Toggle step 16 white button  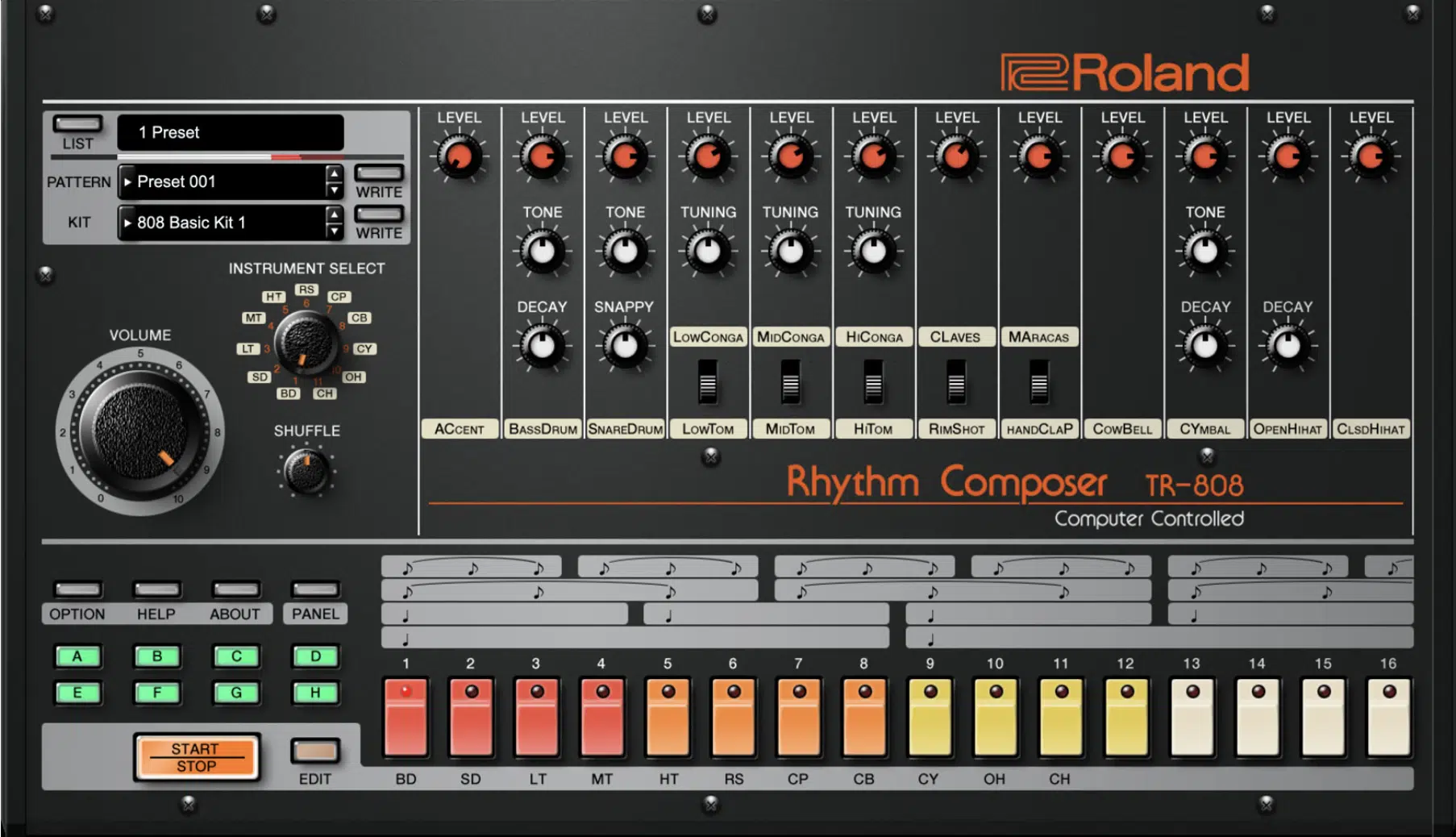pyautogui.click(x=1388, y=717)
